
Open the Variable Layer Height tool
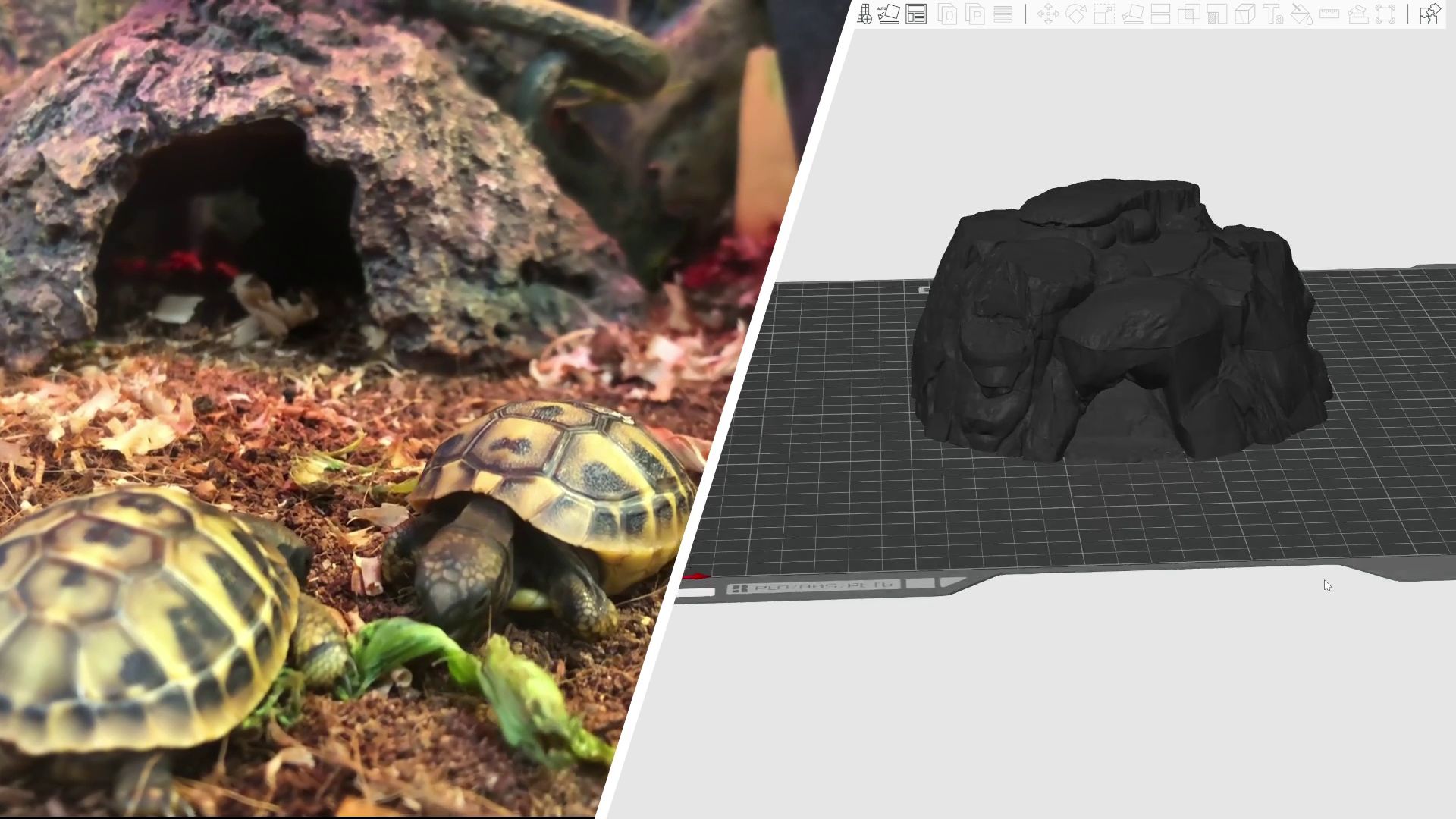coord(1003,14)
